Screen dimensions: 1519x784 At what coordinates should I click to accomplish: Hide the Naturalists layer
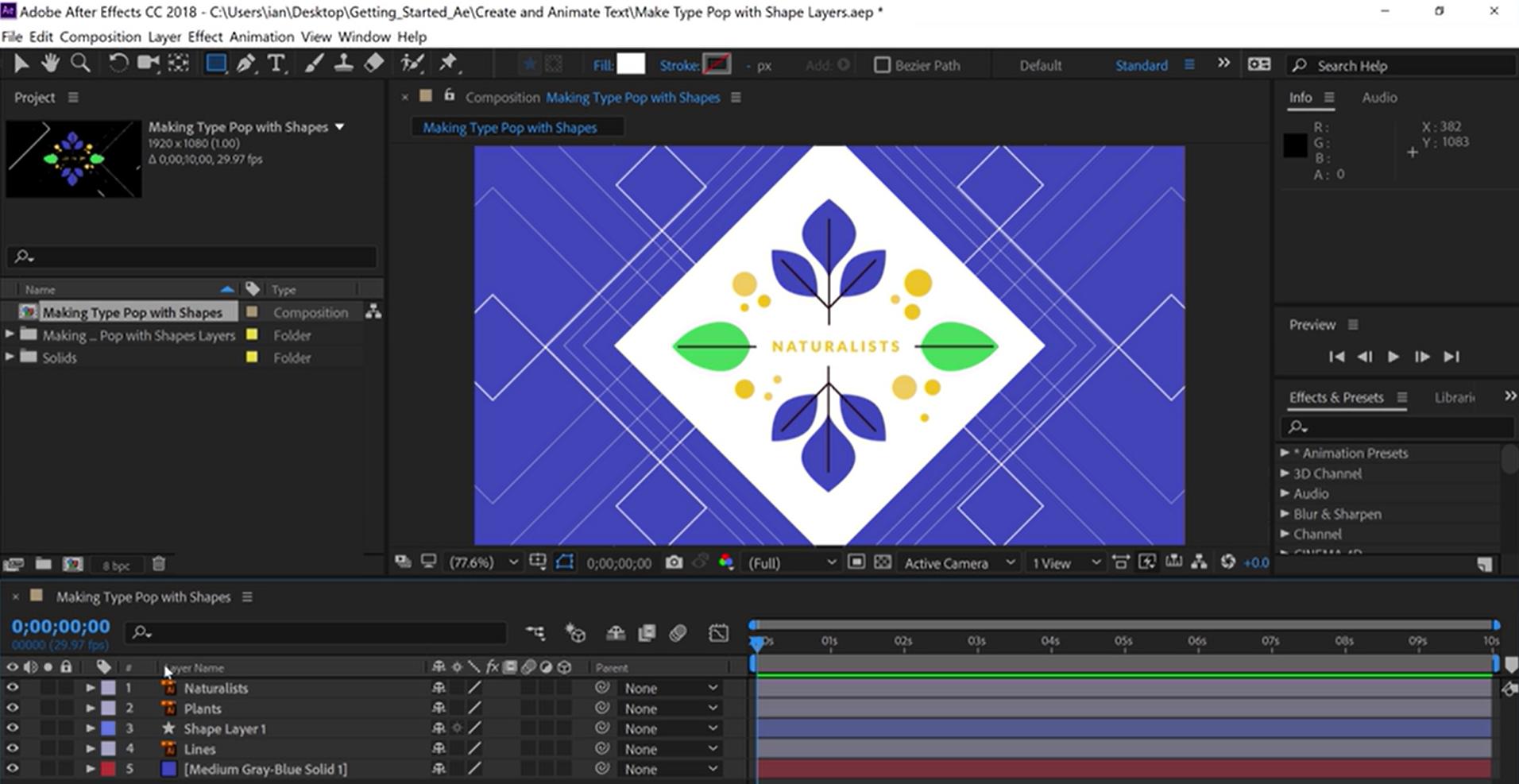tap(13, 688)
